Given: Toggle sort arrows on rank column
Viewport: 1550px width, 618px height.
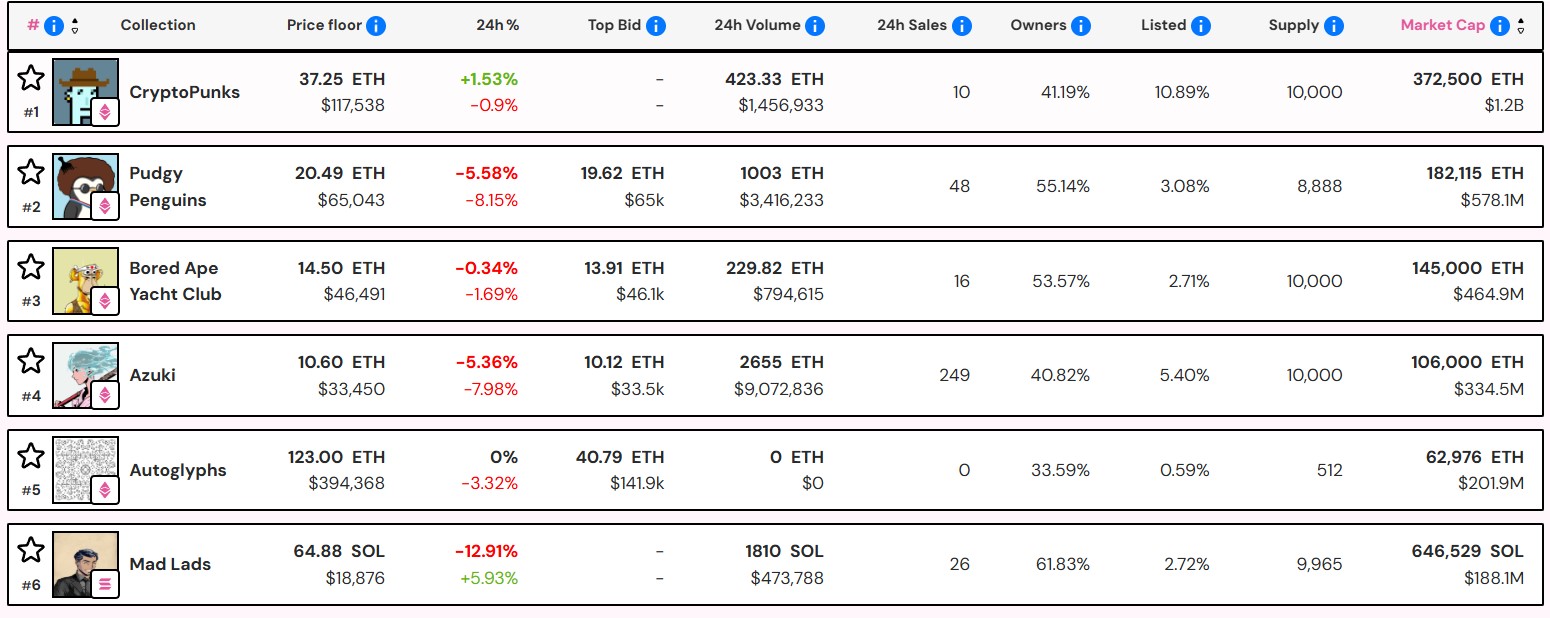Looking at the screenshot, I should (75, 26).
